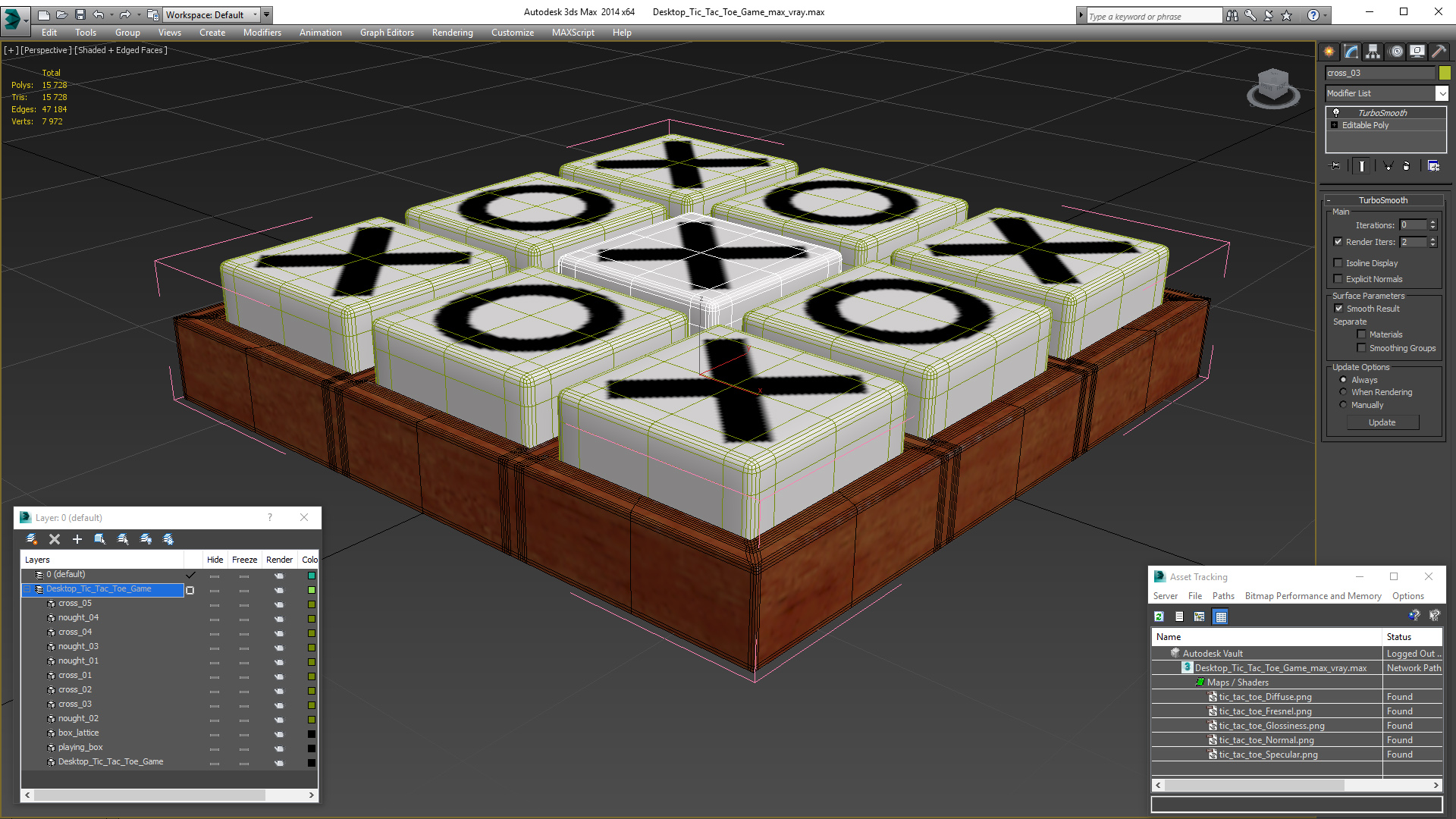
Task: Switch to the Utilities hammer tab
Action: (x=1439, y=52)
